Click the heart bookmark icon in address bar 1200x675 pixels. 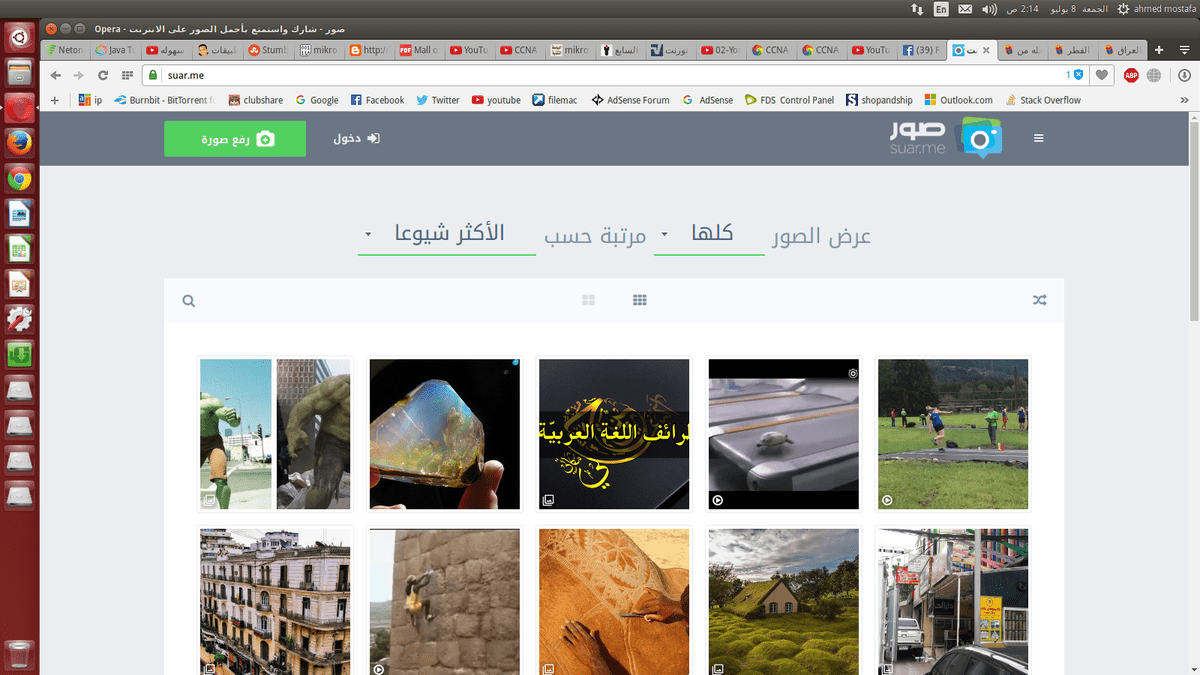tap(1102, 75)
